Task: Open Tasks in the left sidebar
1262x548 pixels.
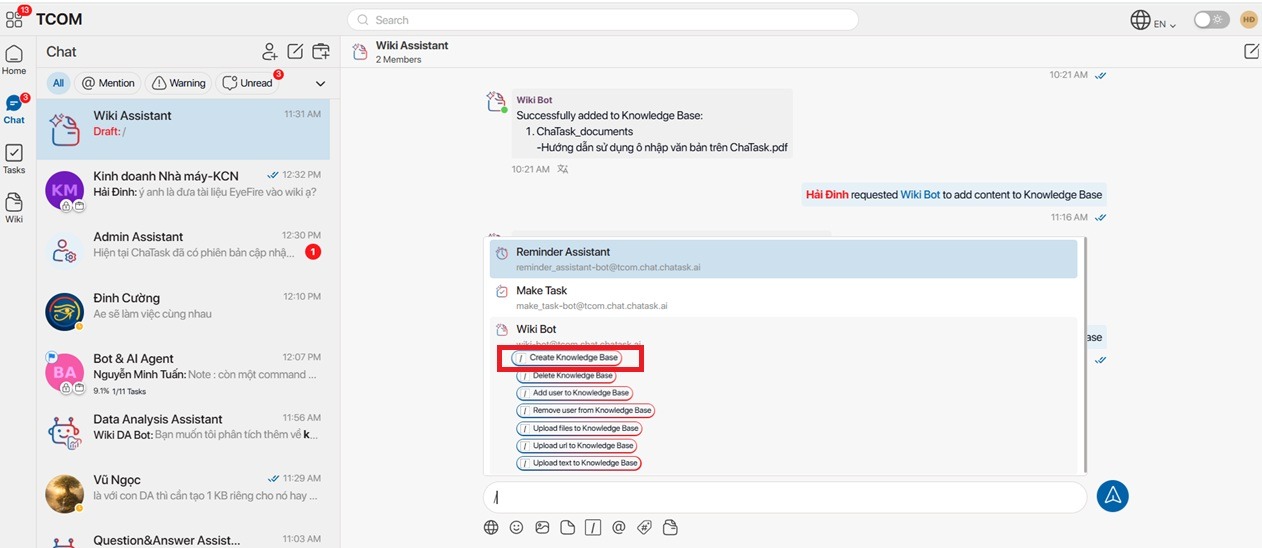Action: [14, 159]
